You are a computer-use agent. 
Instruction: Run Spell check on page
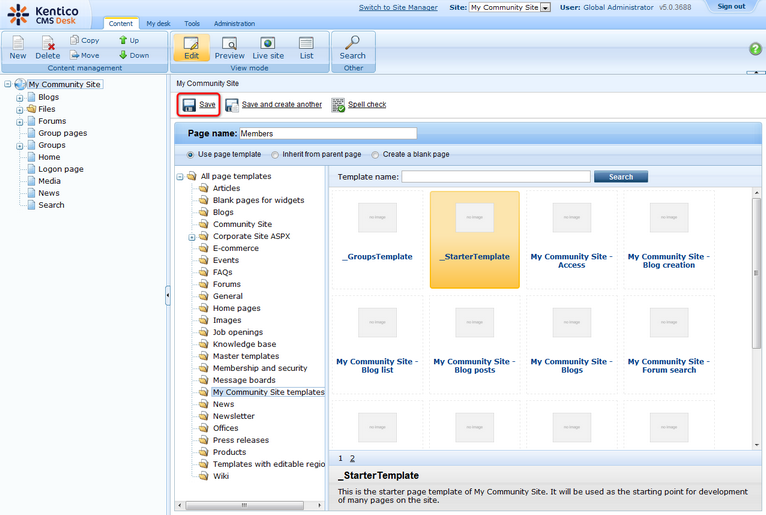coord(359,105)
